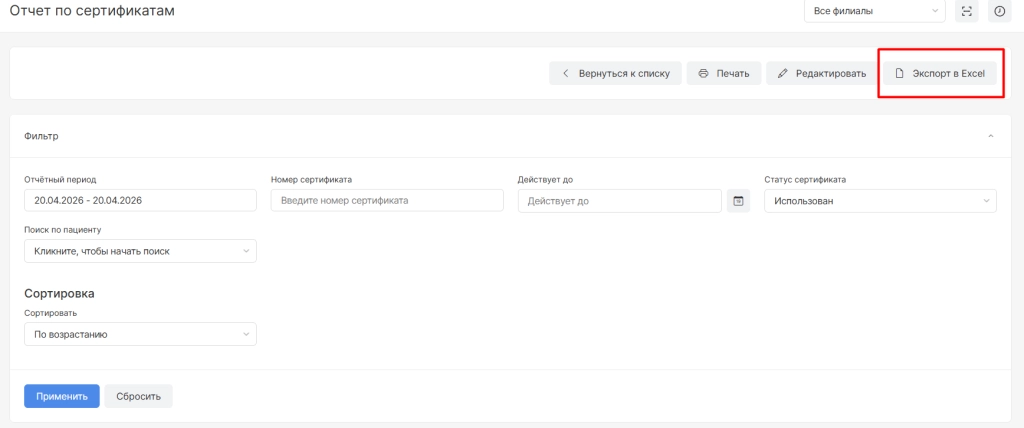Viewport: 1024px width, 428px height.
Task: Click the scan icon beside Все филиалы
Action: [x=966, y=11]
